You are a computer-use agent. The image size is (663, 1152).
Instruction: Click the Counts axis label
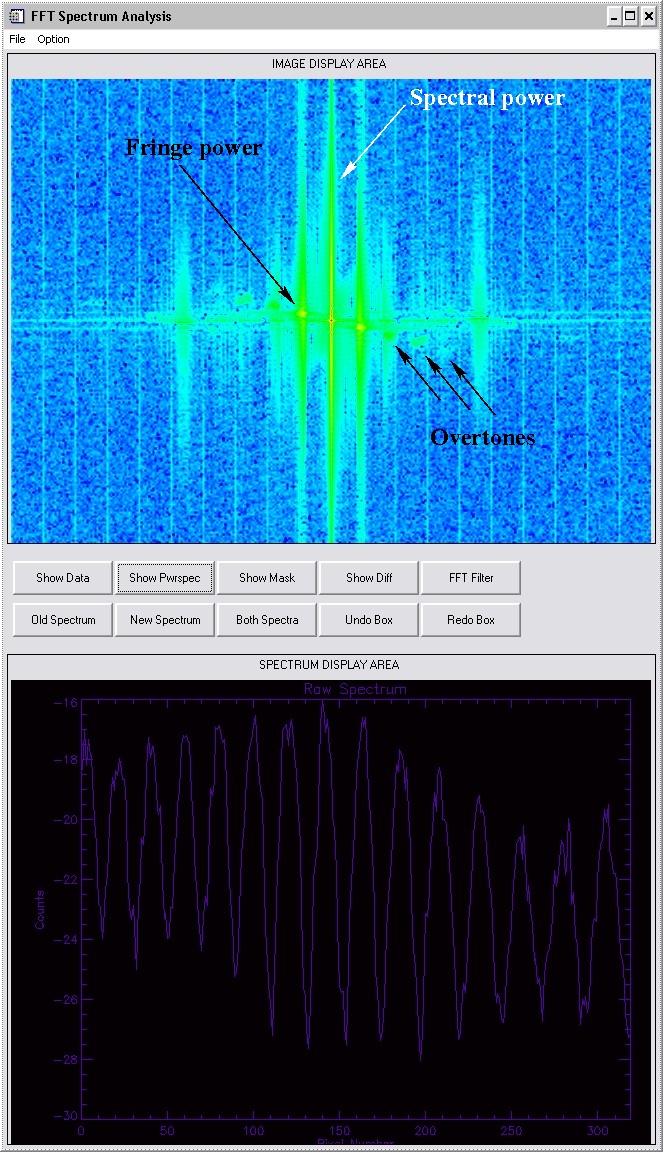pyautogui.click(x=40, y=910)
